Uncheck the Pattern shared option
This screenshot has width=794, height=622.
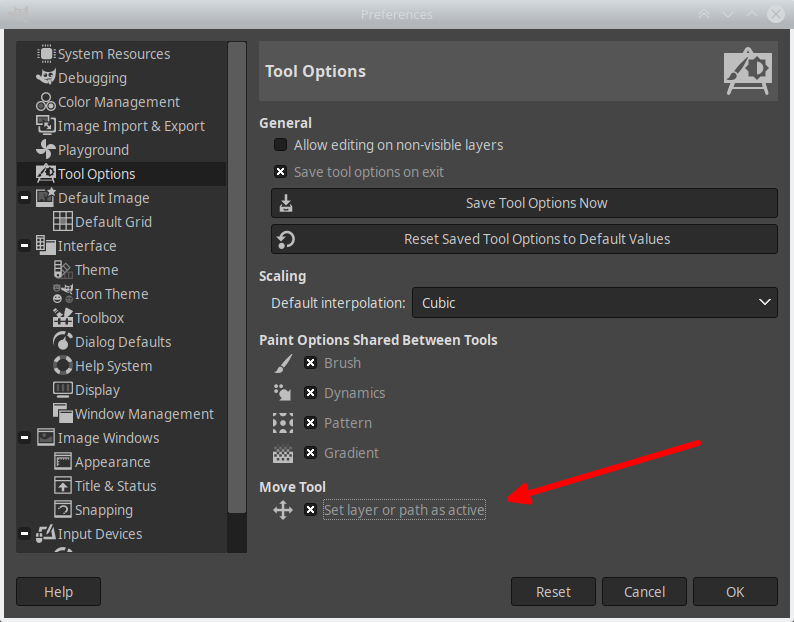click(x=310, y=422)
